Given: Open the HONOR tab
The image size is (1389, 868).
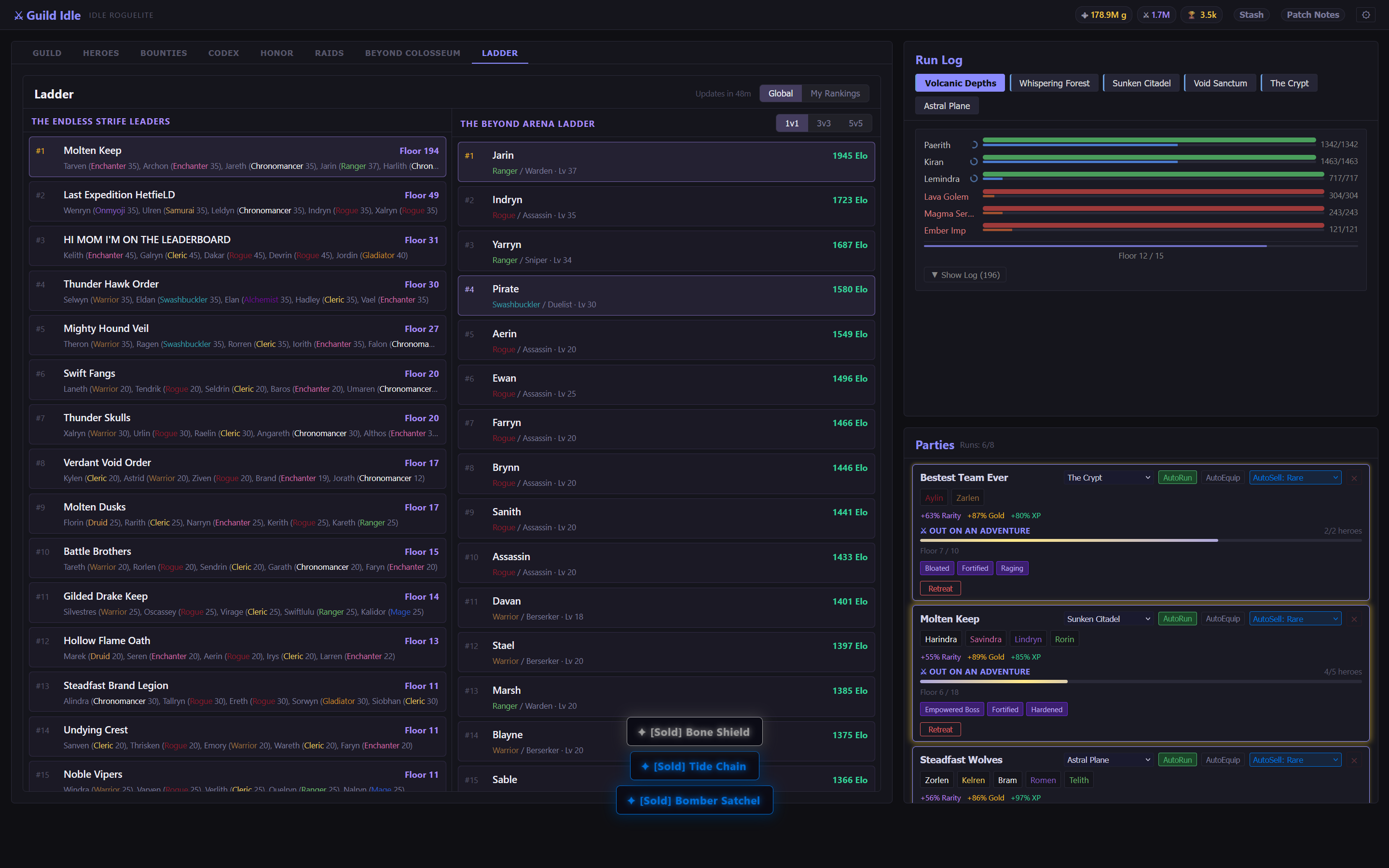Looking at the screenshot, I should (276, 53).
